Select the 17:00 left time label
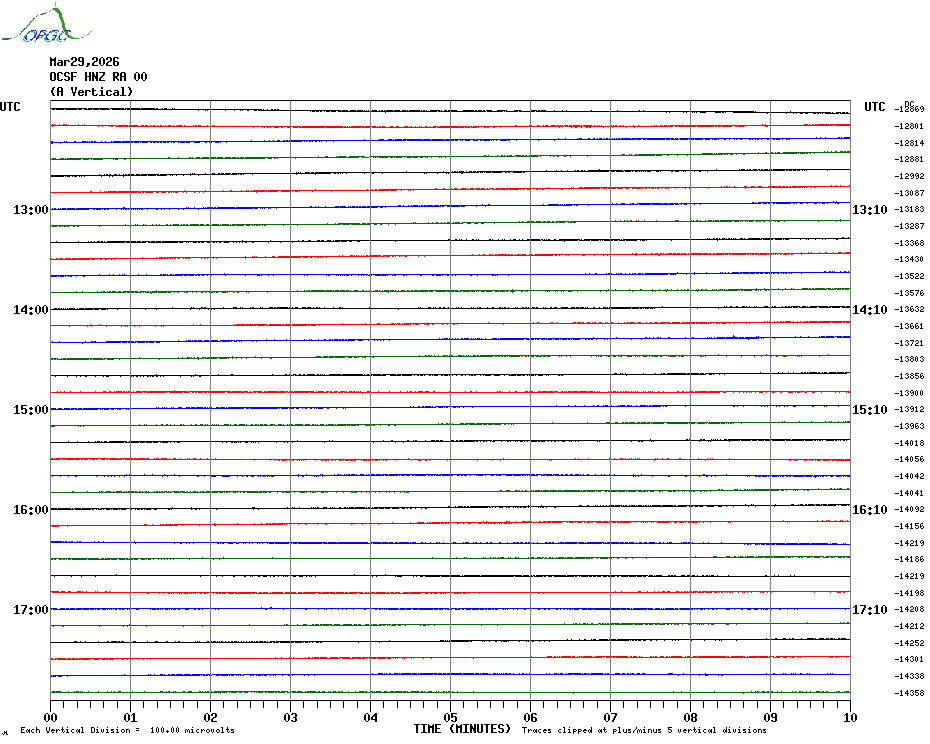This screenshot has width=930, height=744. [x=31, y=610]
